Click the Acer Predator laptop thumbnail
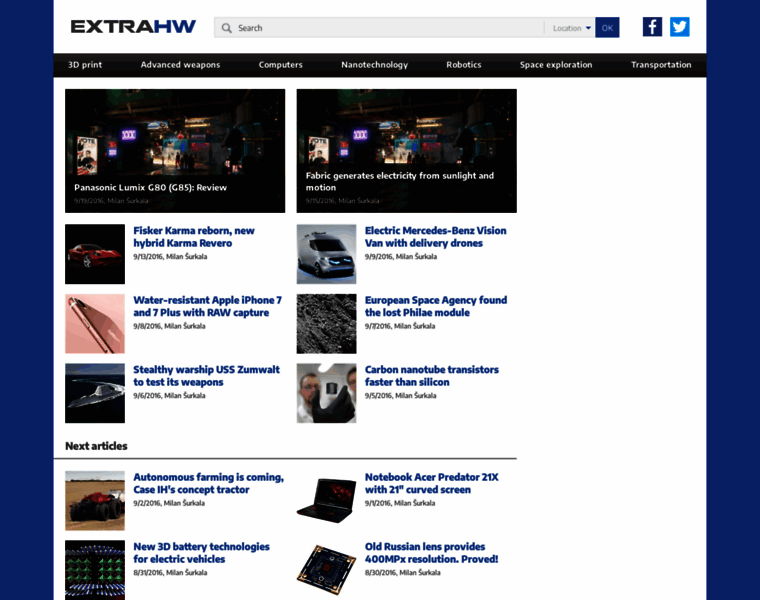Screen dimensions: 760x600 [326, 501]
